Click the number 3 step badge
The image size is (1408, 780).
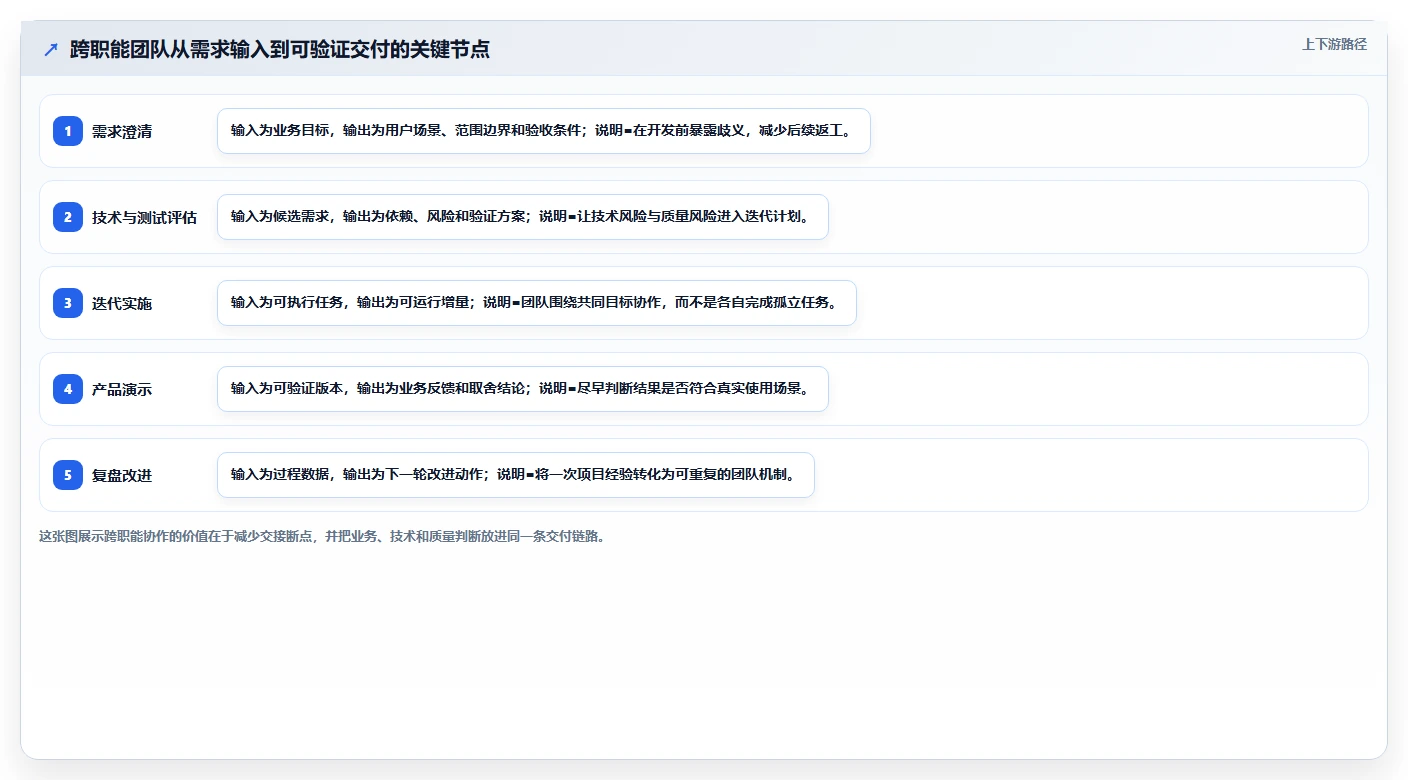tap(68, 303)
